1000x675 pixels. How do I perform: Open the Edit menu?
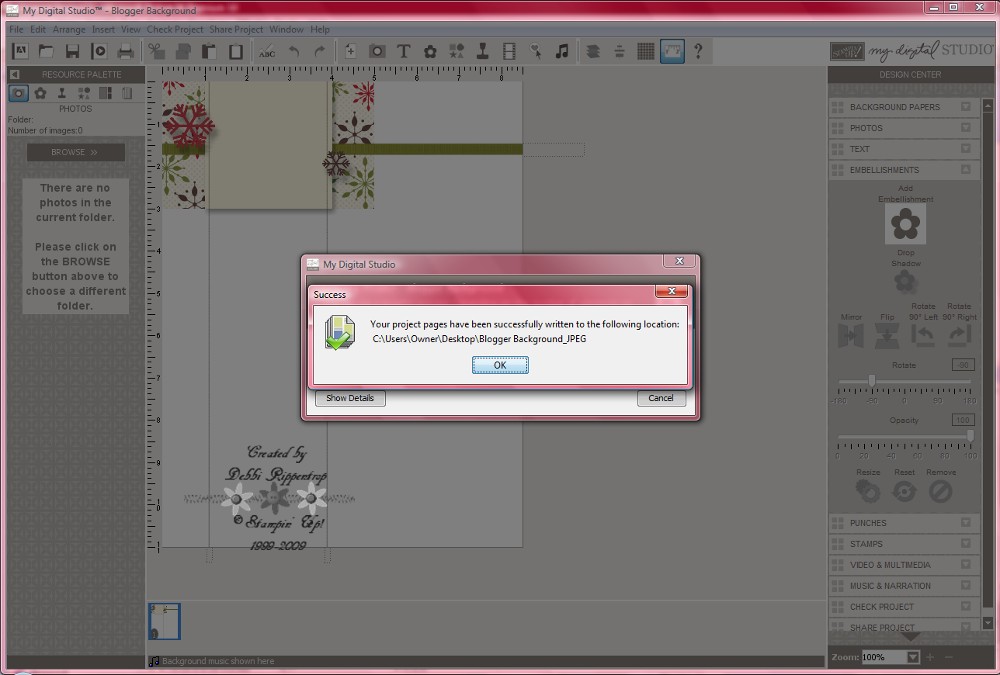tap(38, 29)
